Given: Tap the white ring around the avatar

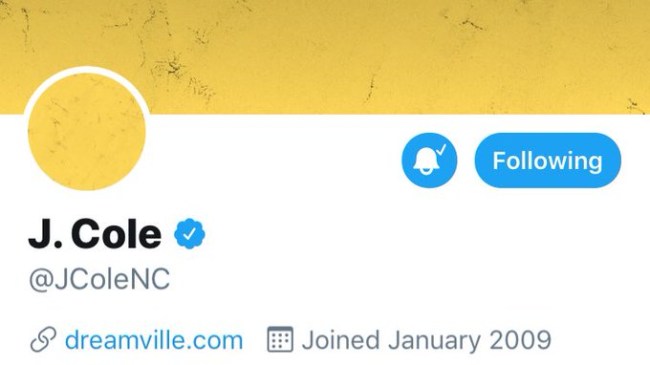Looking at the screenshot, I should pyautogui.click(x=87, y=70).
